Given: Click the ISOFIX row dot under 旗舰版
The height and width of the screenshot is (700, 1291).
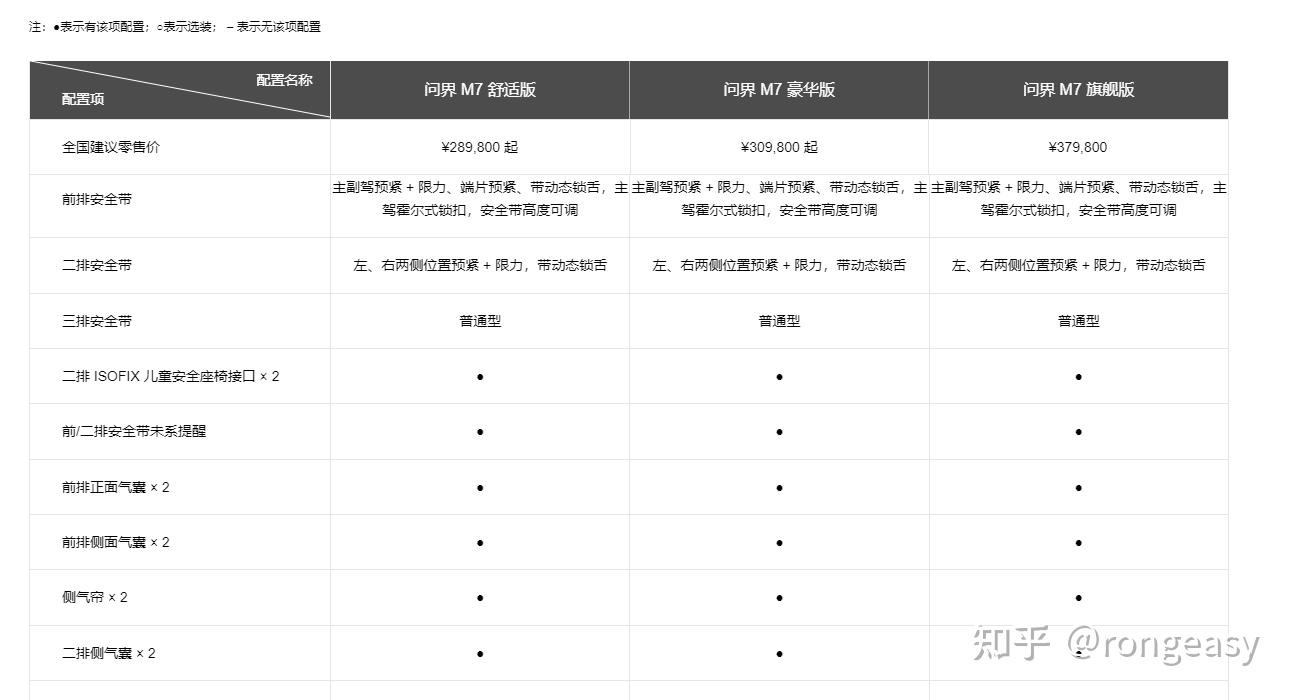Looking at the screenshot, I should click(x=1078, y=377).
